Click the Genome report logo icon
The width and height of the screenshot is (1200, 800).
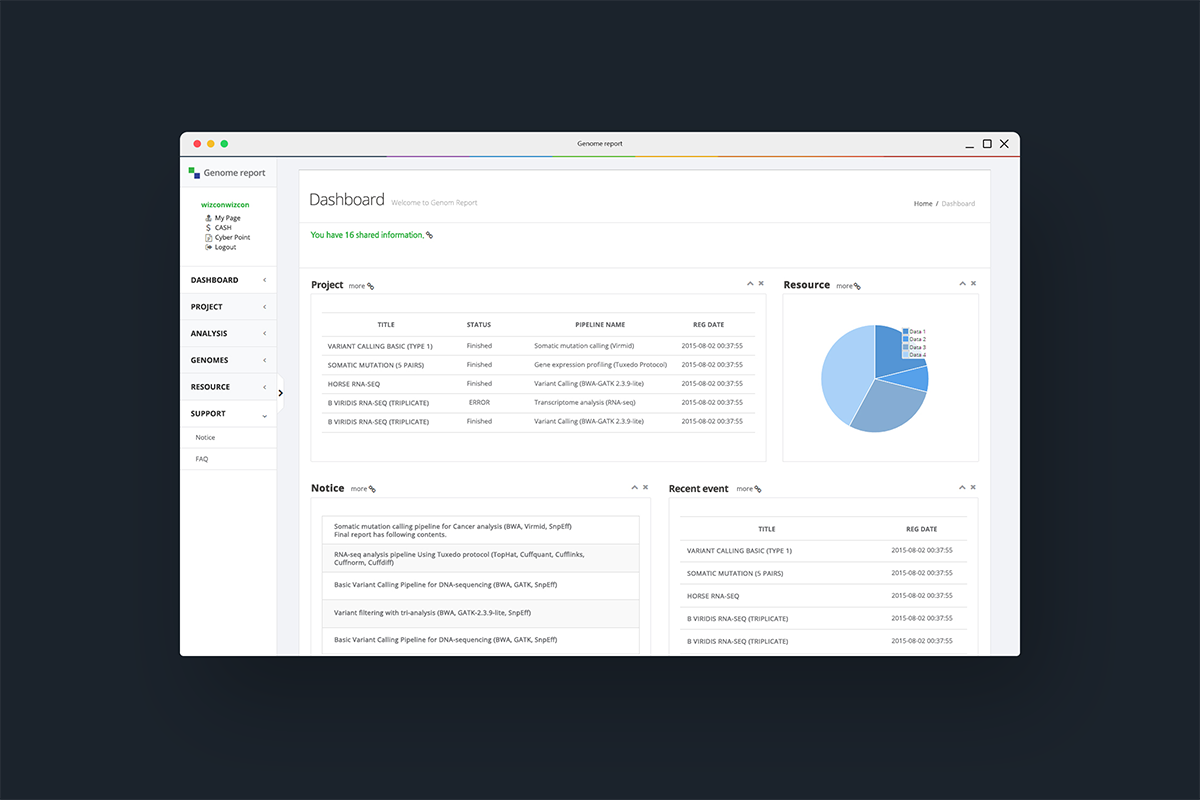tap(194, 173)
